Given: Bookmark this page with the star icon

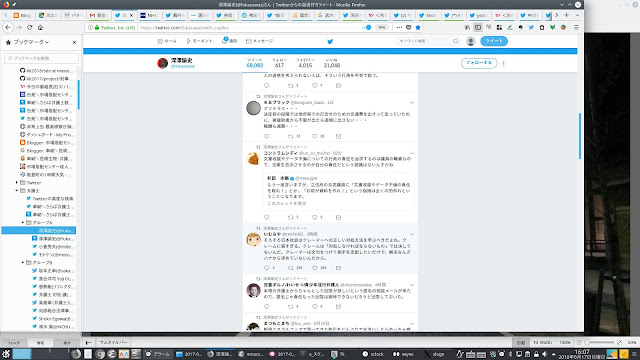Looking at the screenshot, I should tap(418, 27).
